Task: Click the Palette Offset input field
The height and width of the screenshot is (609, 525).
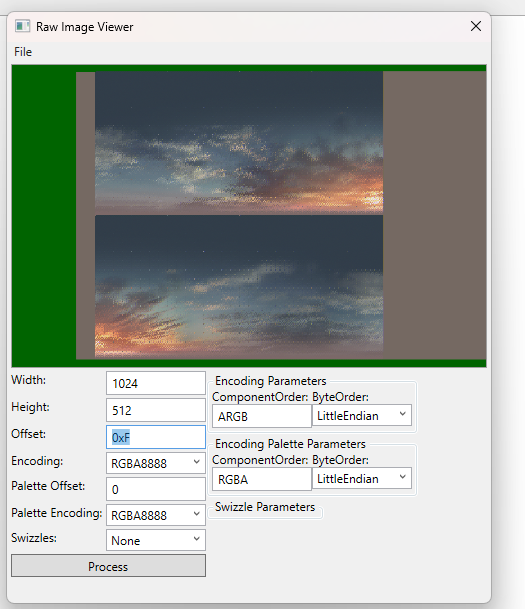Action: (156, 489)
